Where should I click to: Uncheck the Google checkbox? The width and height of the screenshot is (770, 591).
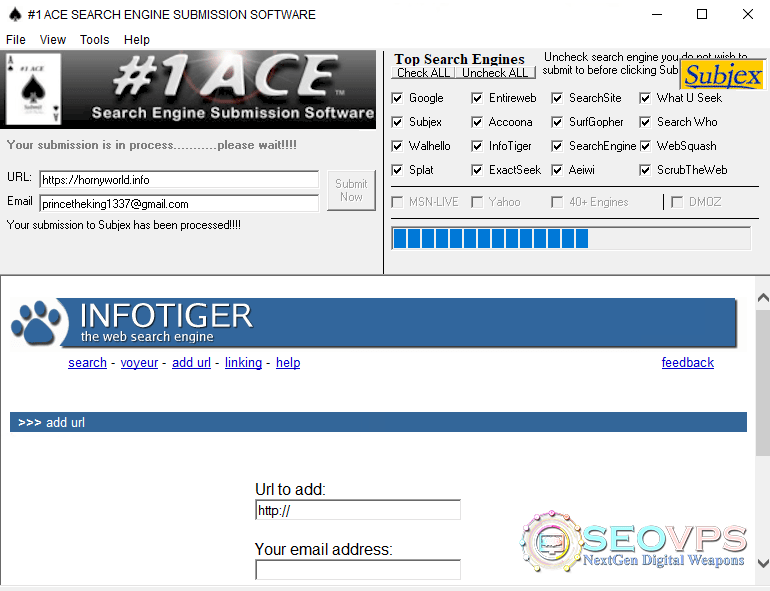[397, 98]
